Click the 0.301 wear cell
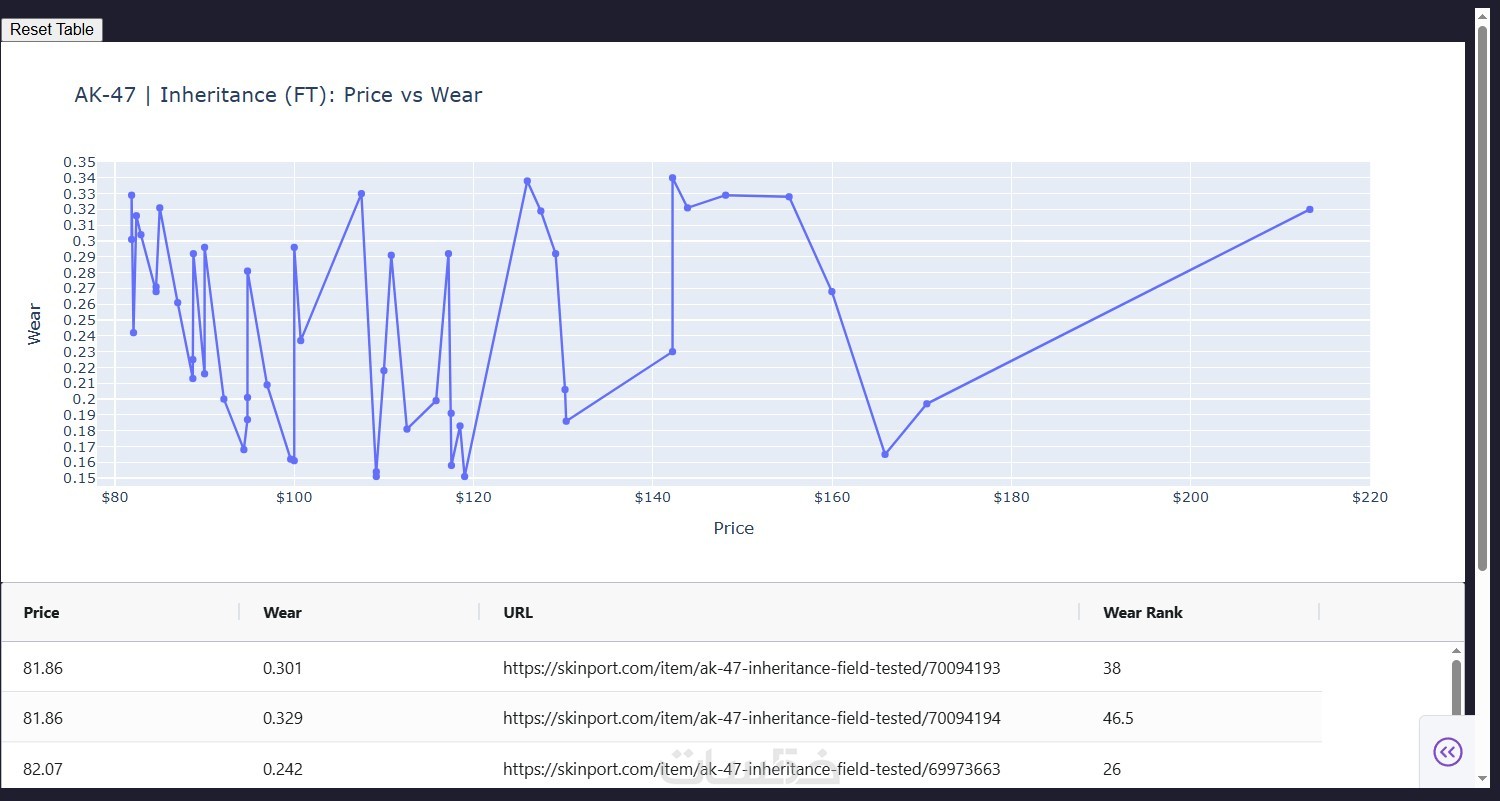1500x801 pixels. point(282,668)
